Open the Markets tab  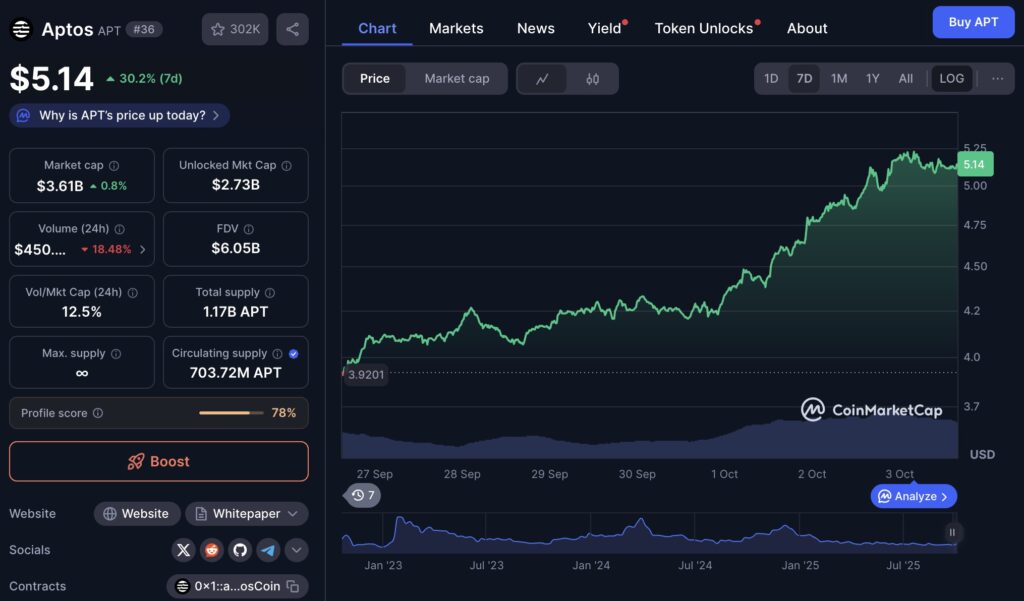pyautogui.click(x=456, y=28)
